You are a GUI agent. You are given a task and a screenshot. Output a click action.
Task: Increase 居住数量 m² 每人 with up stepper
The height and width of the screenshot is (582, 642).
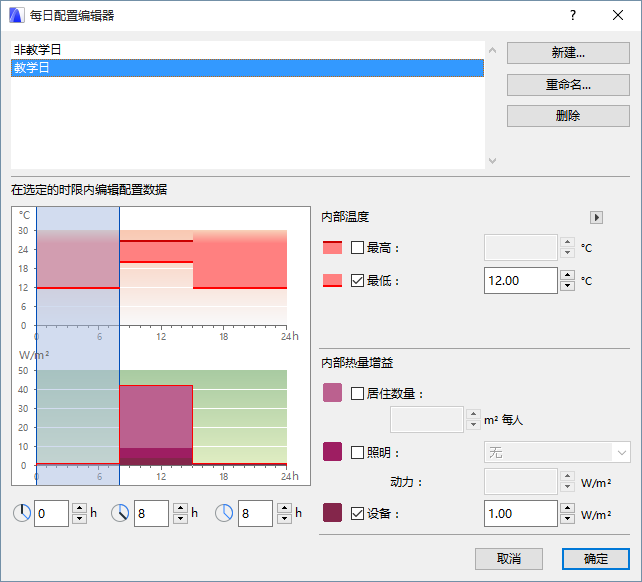click(473, 414)
